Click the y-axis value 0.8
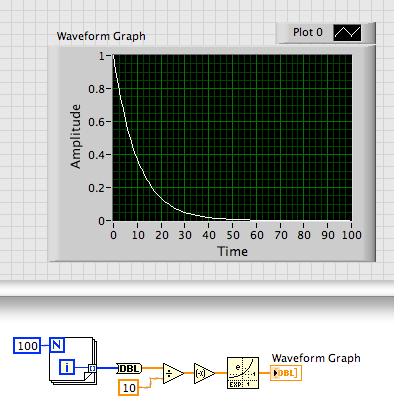Viewport: 394px width, 401px height. (x=96, y=89)
